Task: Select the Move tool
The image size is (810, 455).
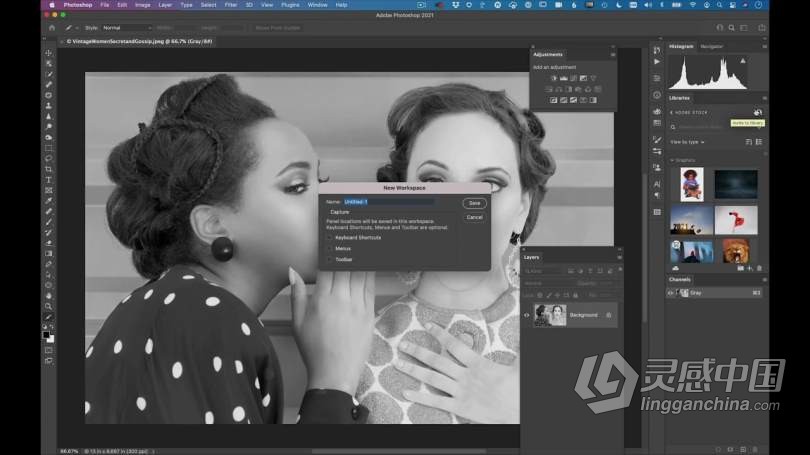Action: pyautogui.click(x=49, y=53)
